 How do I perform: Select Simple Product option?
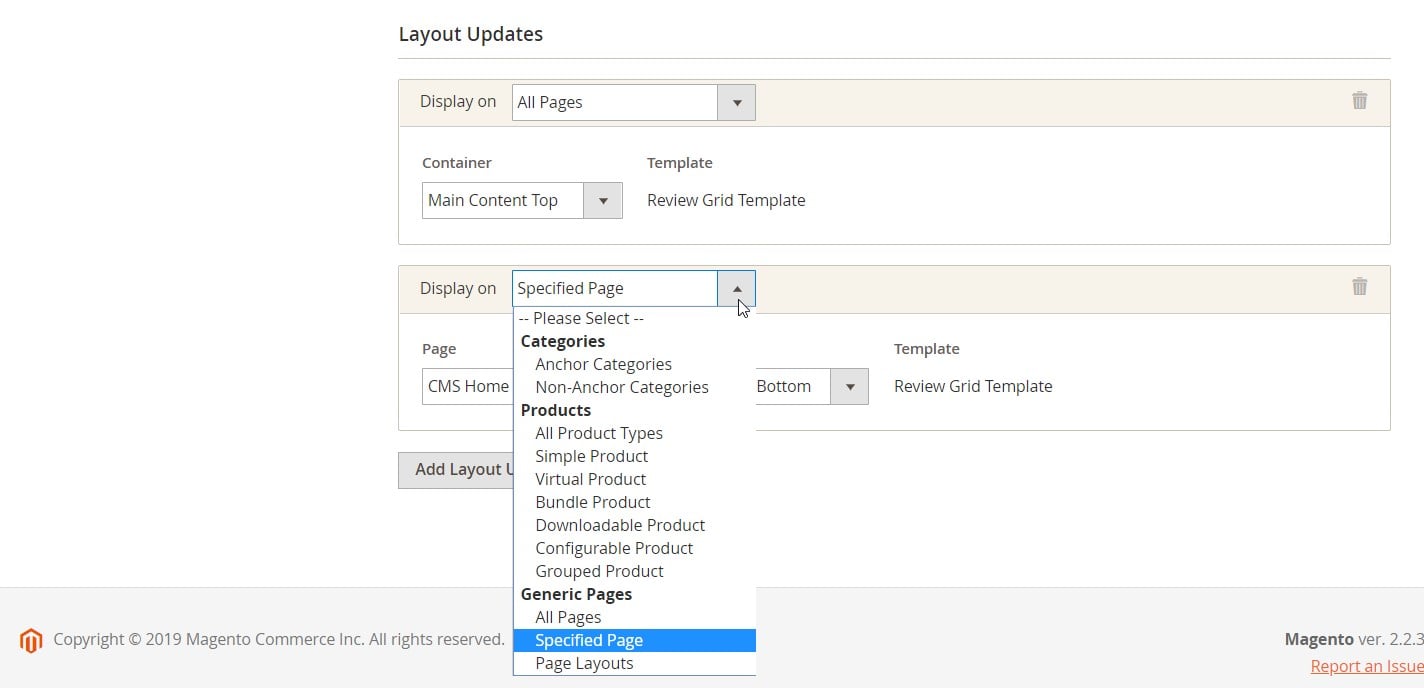(x=634, y=456)
